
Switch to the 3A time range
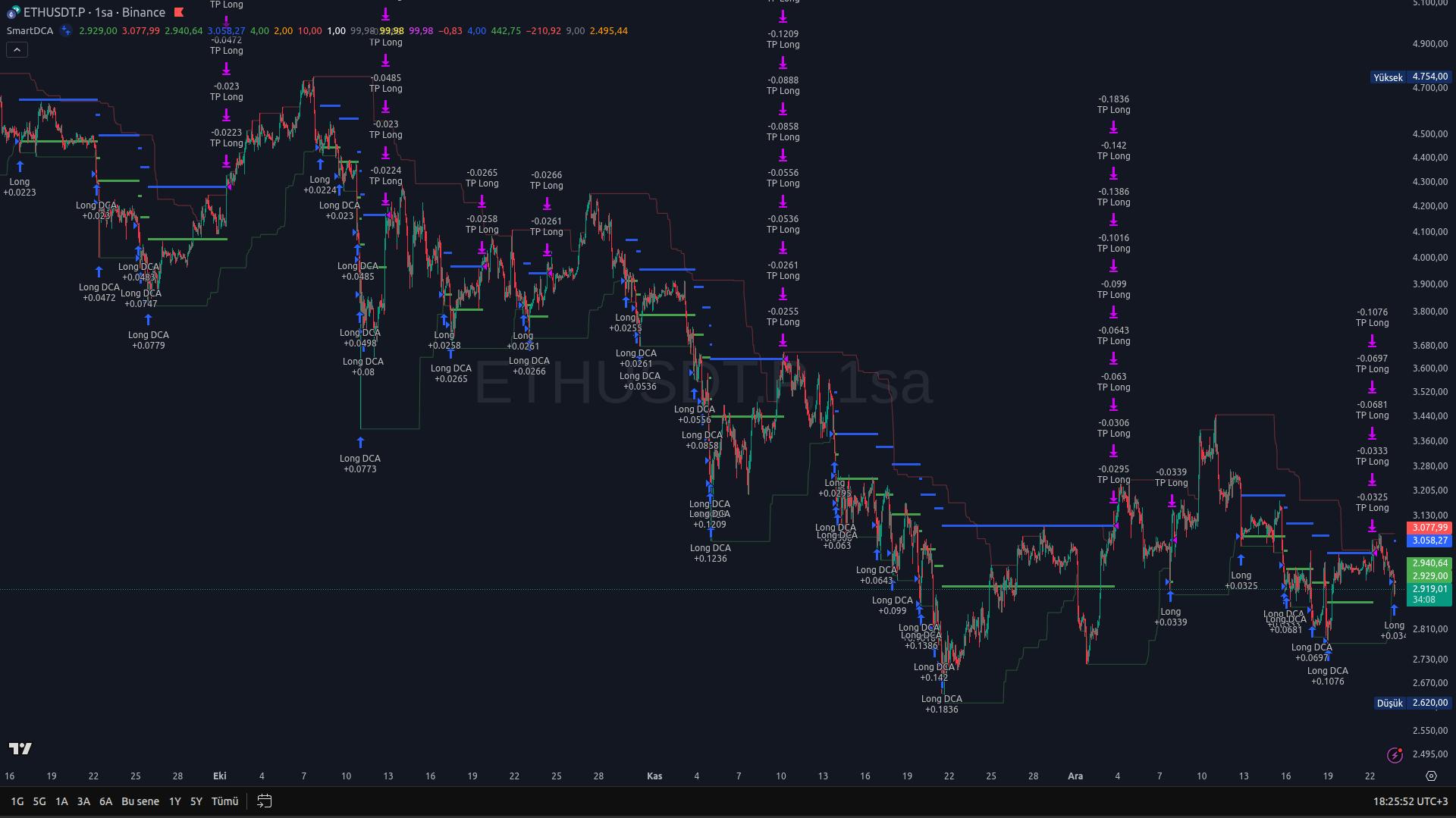pyautogui.click(x=83, y=801)
